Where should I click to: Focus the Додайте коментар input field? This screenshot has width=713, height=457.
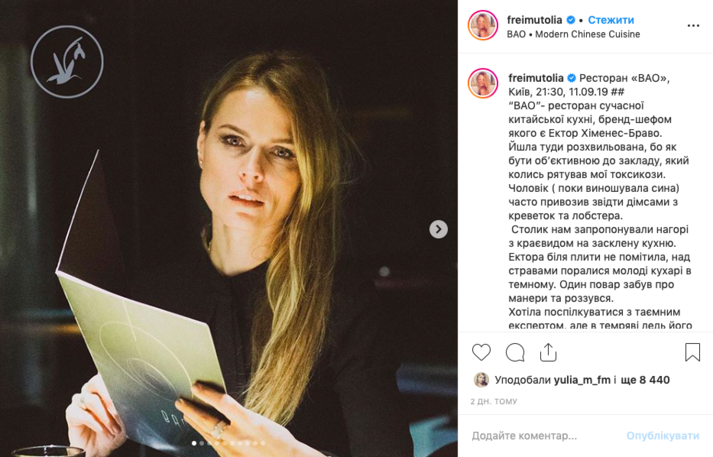click(543, 436)
